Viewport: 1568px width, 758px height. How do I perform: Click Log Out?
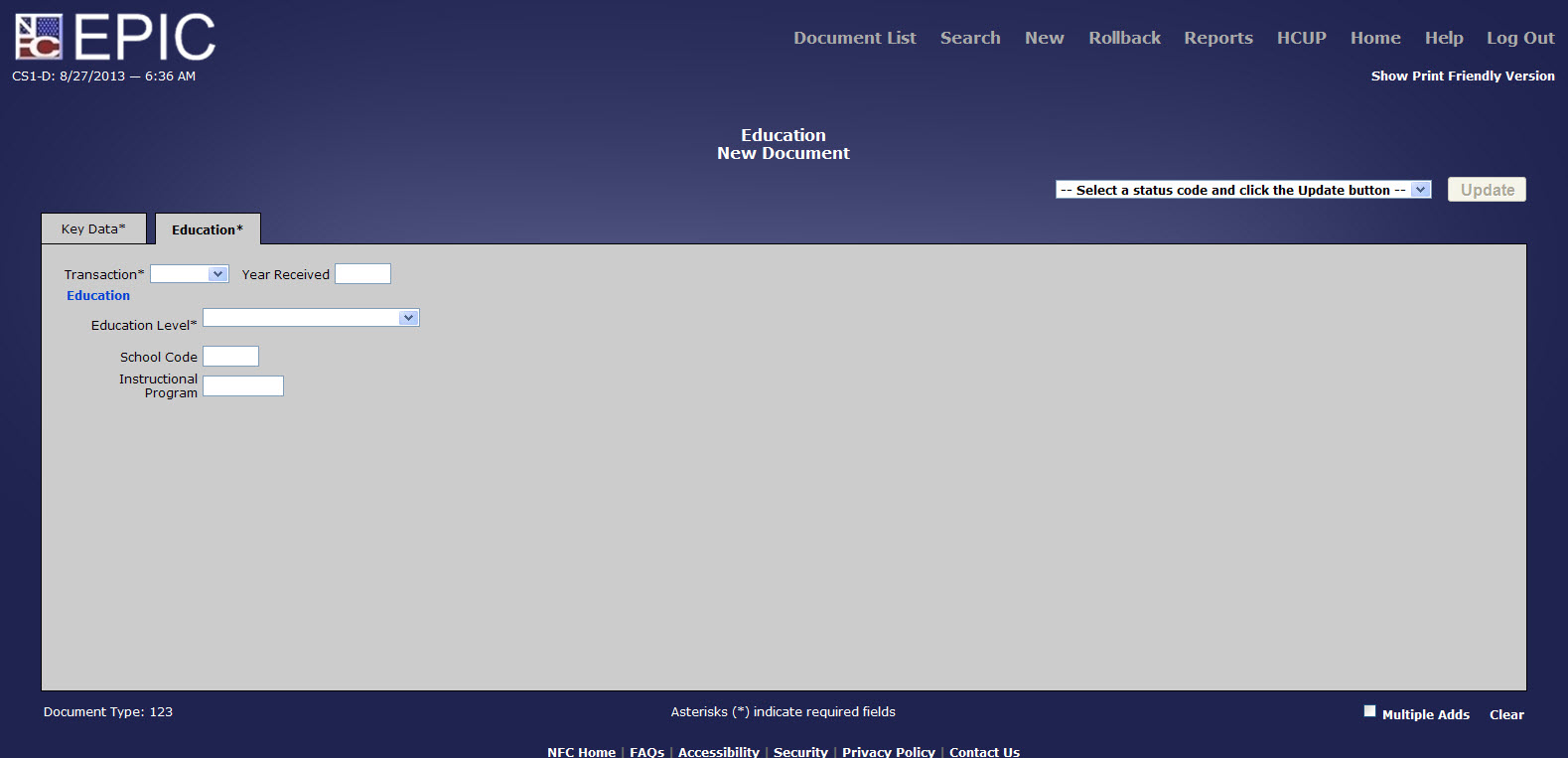[x=1520, y=38]
